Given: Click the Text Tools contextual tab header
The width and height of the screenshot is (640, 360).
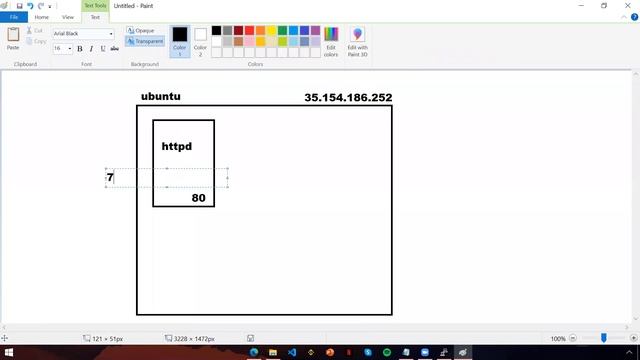Looking at the screenshot, I should (x=95, y=6).
